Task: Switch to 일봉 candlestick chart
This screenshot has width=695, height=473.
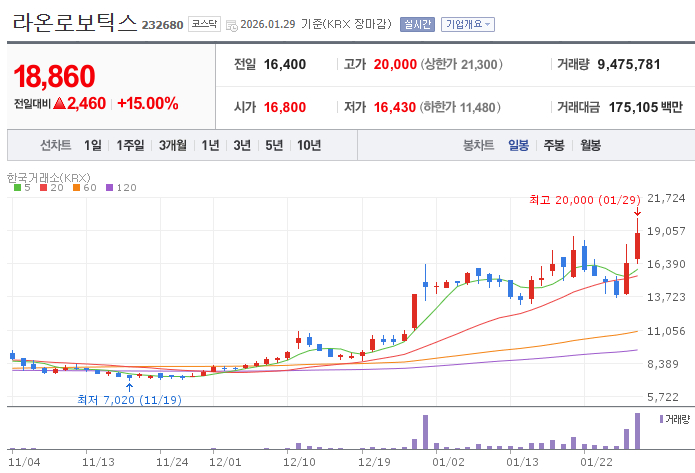Action: tap(518, 145)
